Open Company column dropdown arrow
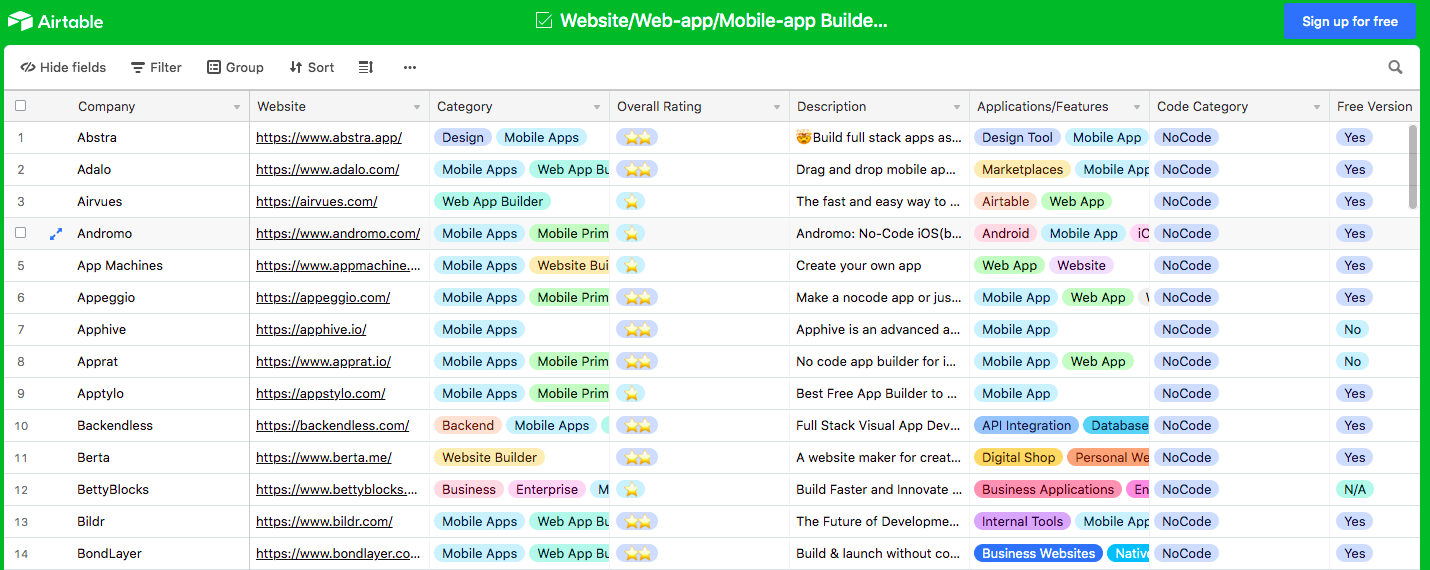1430x570 pixels. tap(237, 107)
